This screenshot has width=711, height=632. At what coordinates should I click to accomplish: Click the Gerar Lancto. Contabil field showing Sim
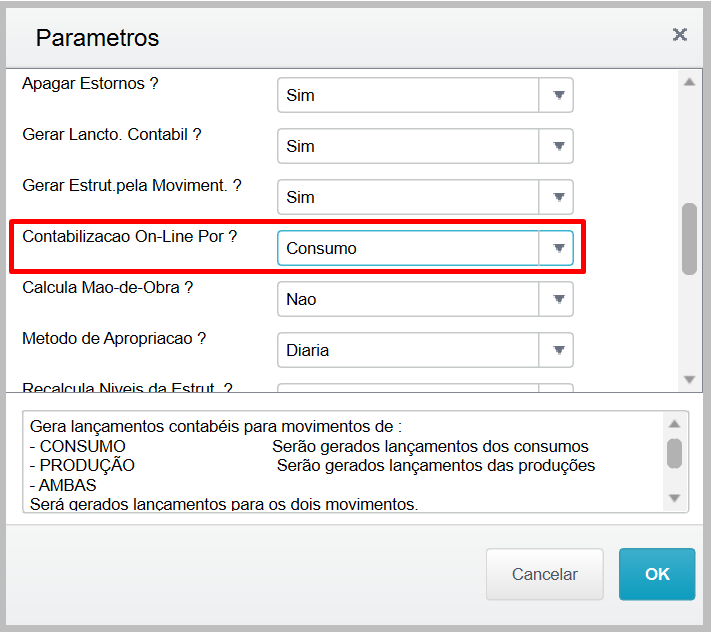click(x=408, y=146)
